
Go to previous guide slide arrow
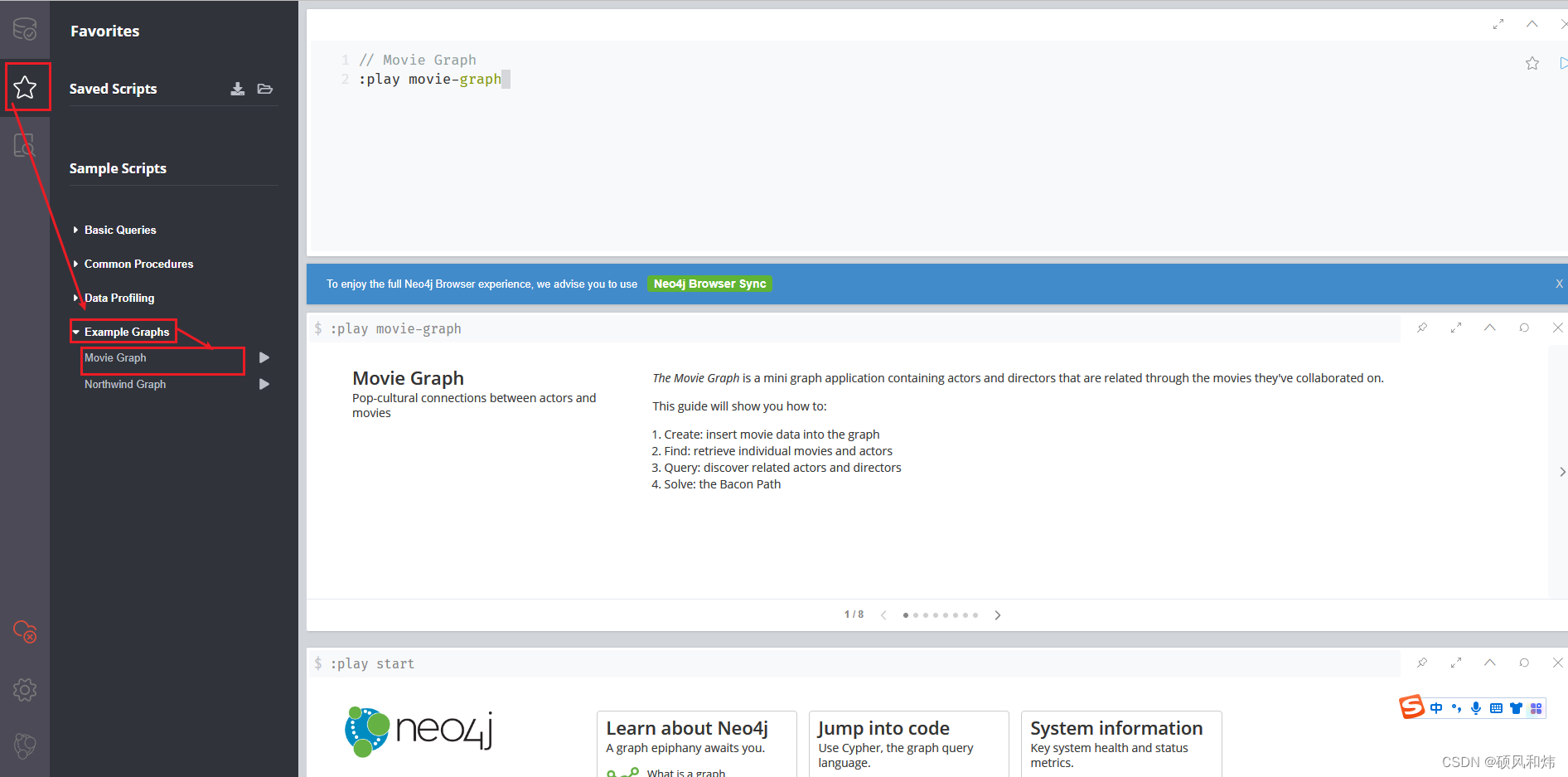[883, 614]
